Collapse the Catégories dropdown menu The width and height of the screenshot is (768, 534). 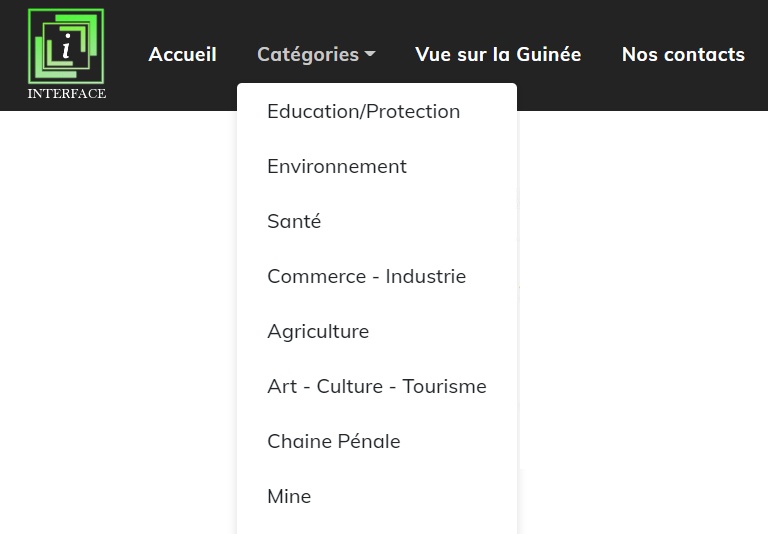point(307,55)
